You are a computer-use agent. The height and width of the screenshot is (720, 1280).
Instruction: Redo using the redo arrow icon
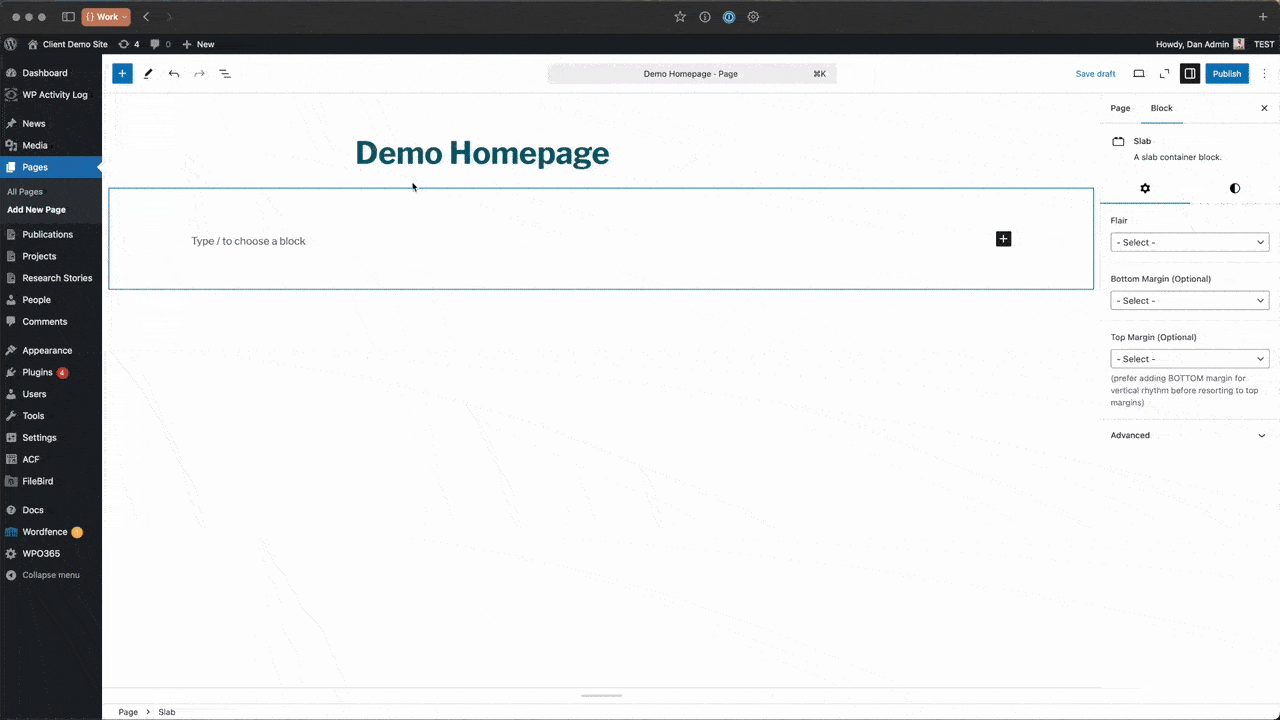point(199,73)
